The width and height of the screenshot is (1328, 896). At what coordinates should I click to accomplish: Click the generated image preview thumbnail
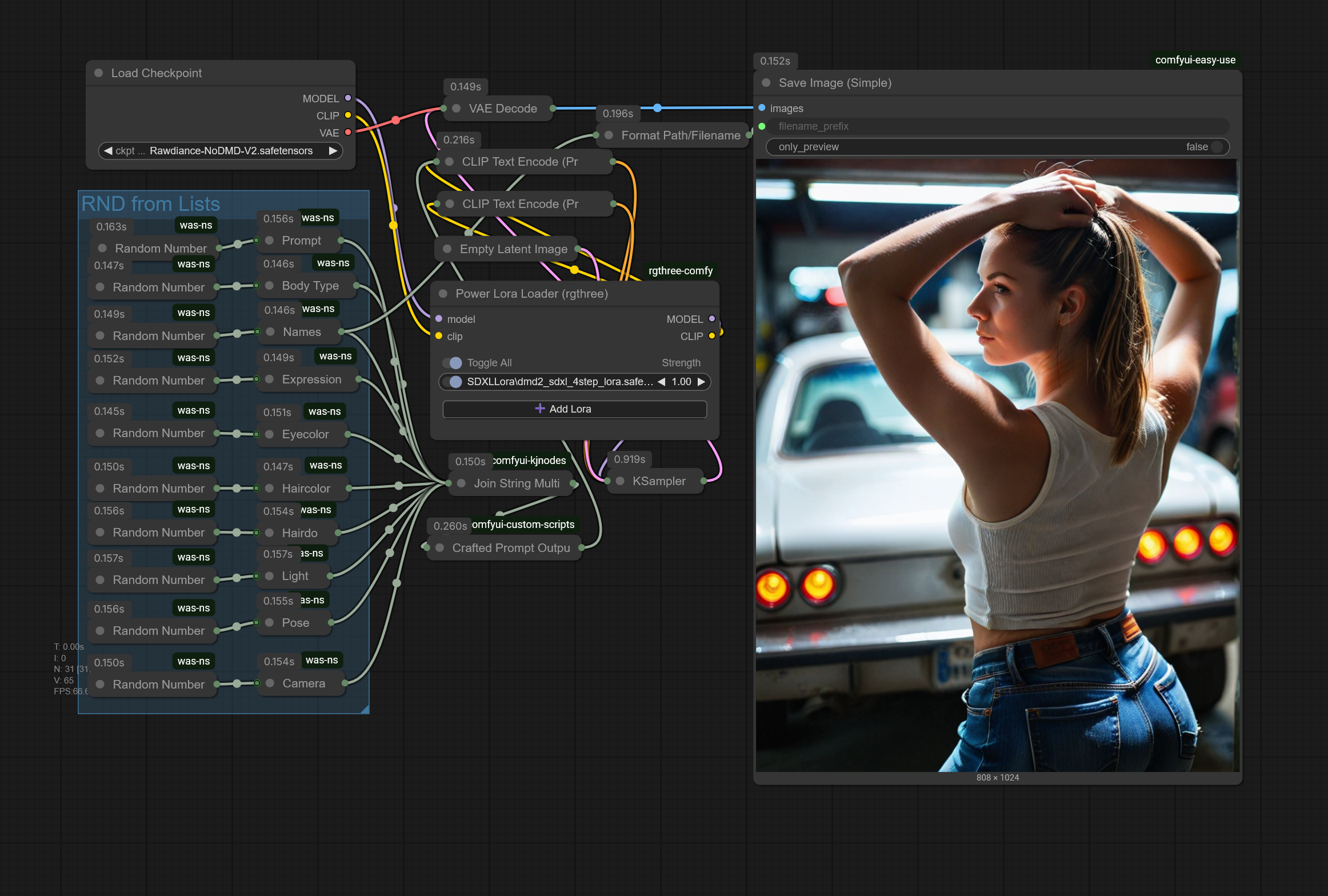tap(997, 465)
